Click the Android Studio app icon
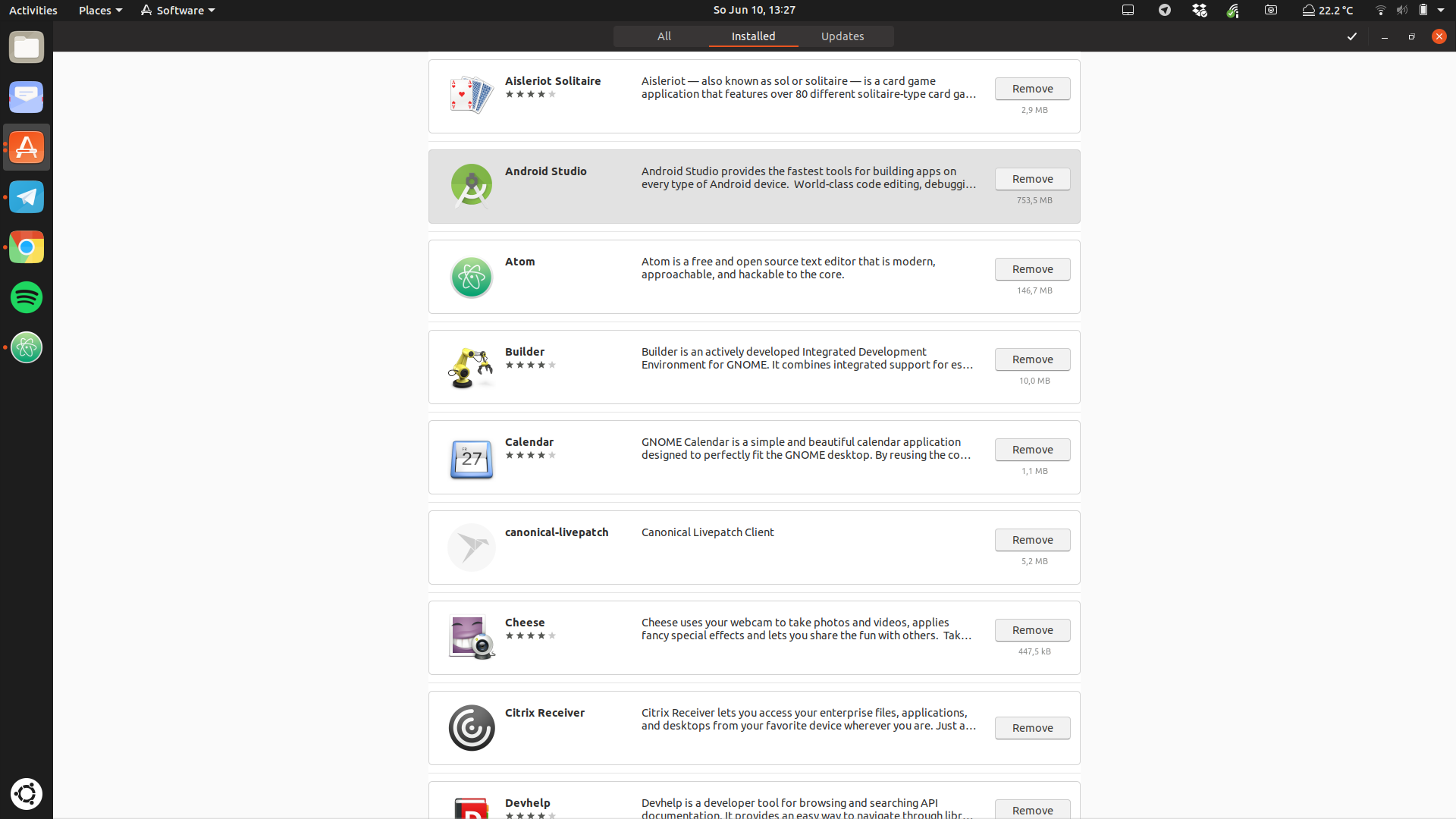1456x819 pixels. click(471, 186)
